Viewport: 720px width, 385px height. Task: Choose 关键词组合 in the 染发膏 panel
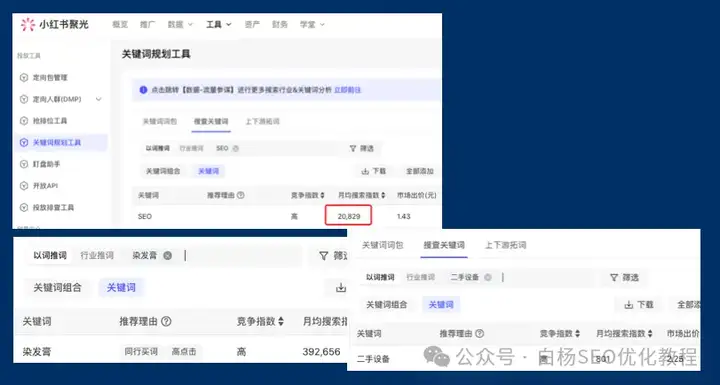coord(57,288)
